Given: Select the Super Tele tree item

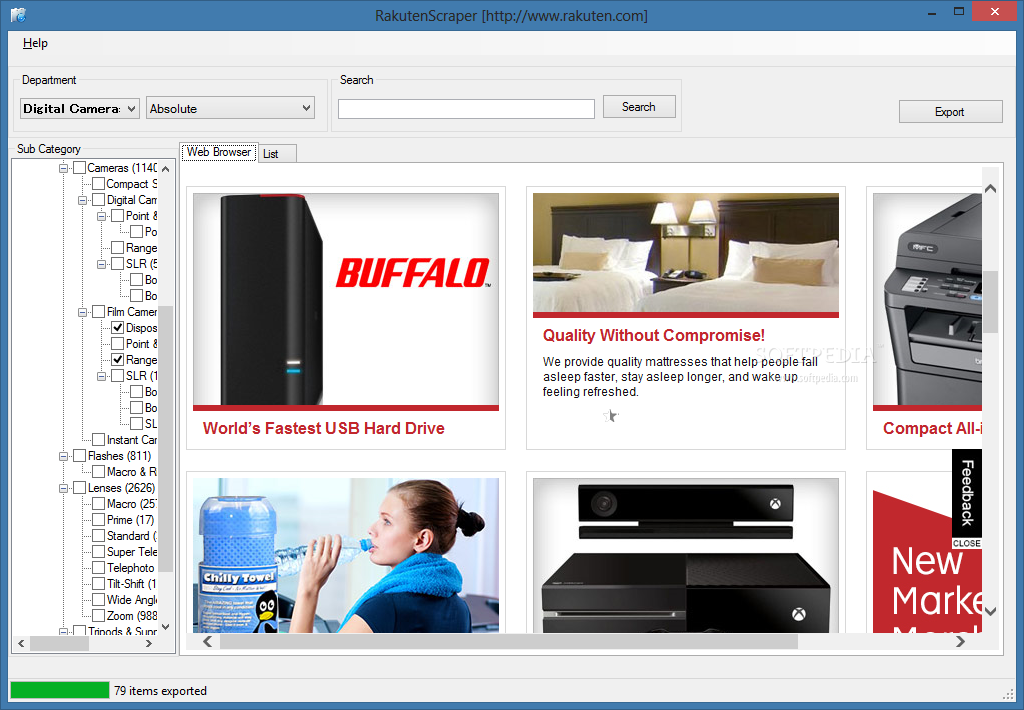Looking at the screenshot, I should coord(132,552).
